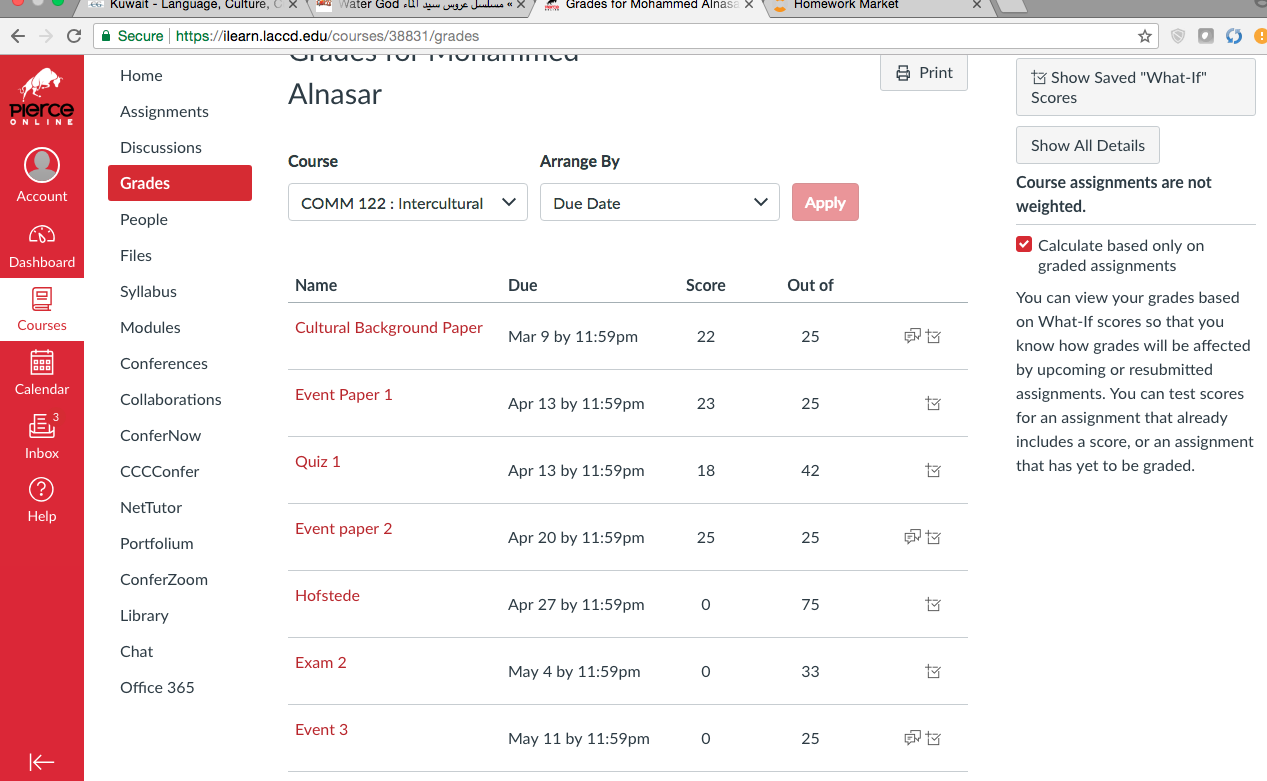Select People in course navigation
The height and width of the screenshot is (781, 1267).
[144, 220]
